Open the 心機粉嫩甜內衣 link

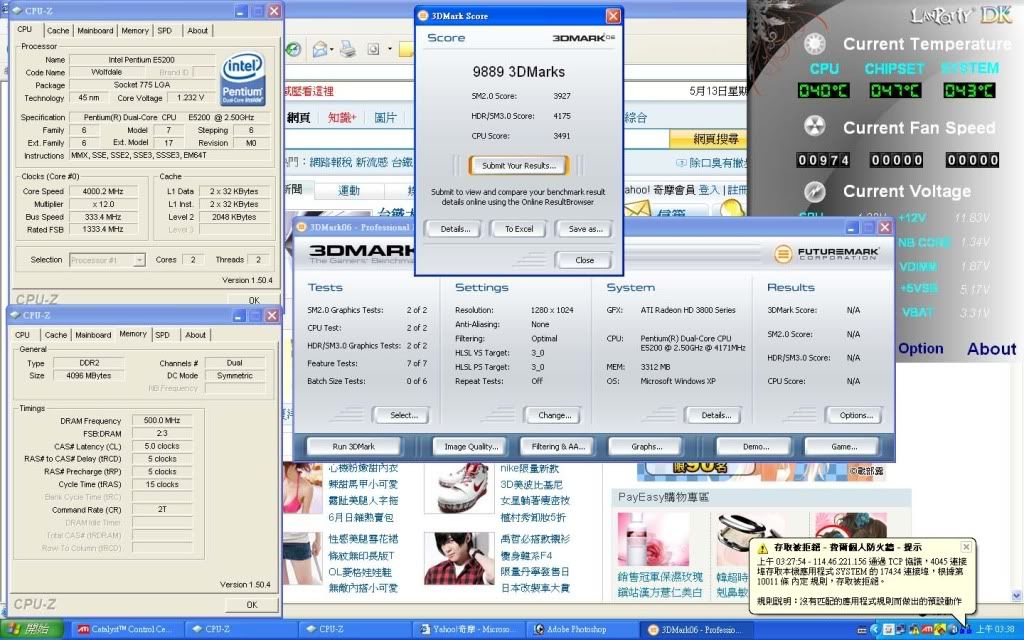[x=363, y=468]
